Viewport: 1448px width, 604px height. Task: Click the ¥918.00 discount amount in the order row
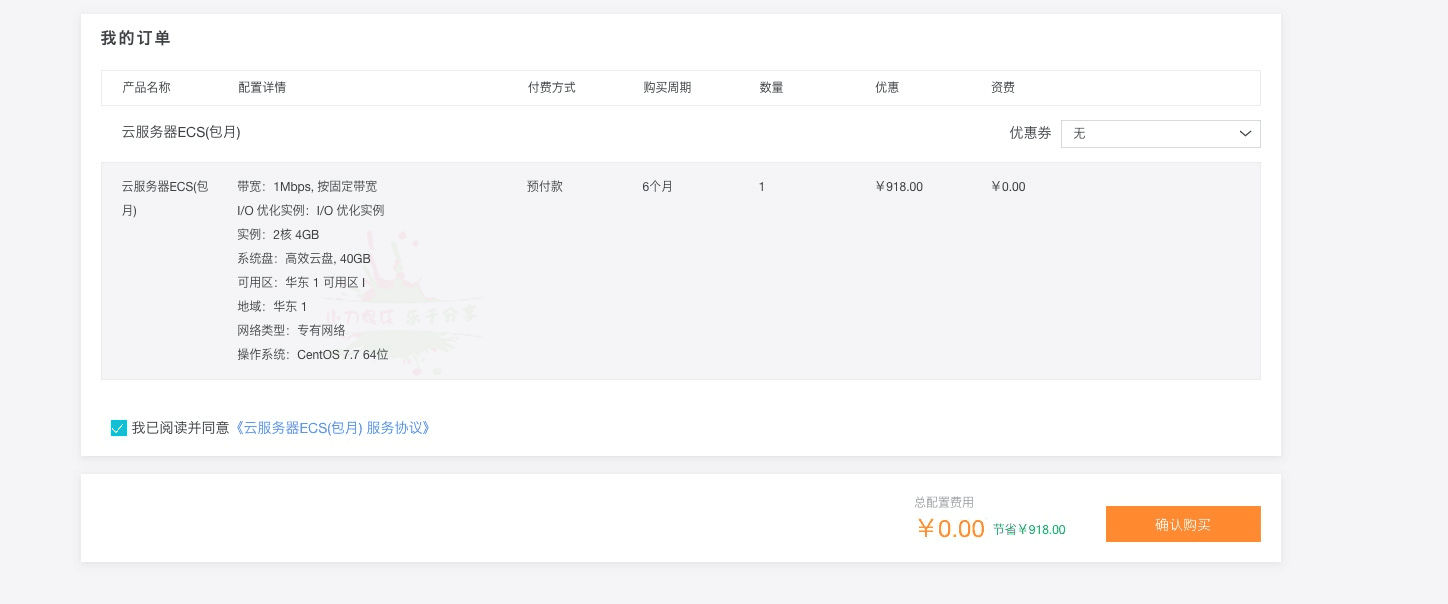[899, 187]
